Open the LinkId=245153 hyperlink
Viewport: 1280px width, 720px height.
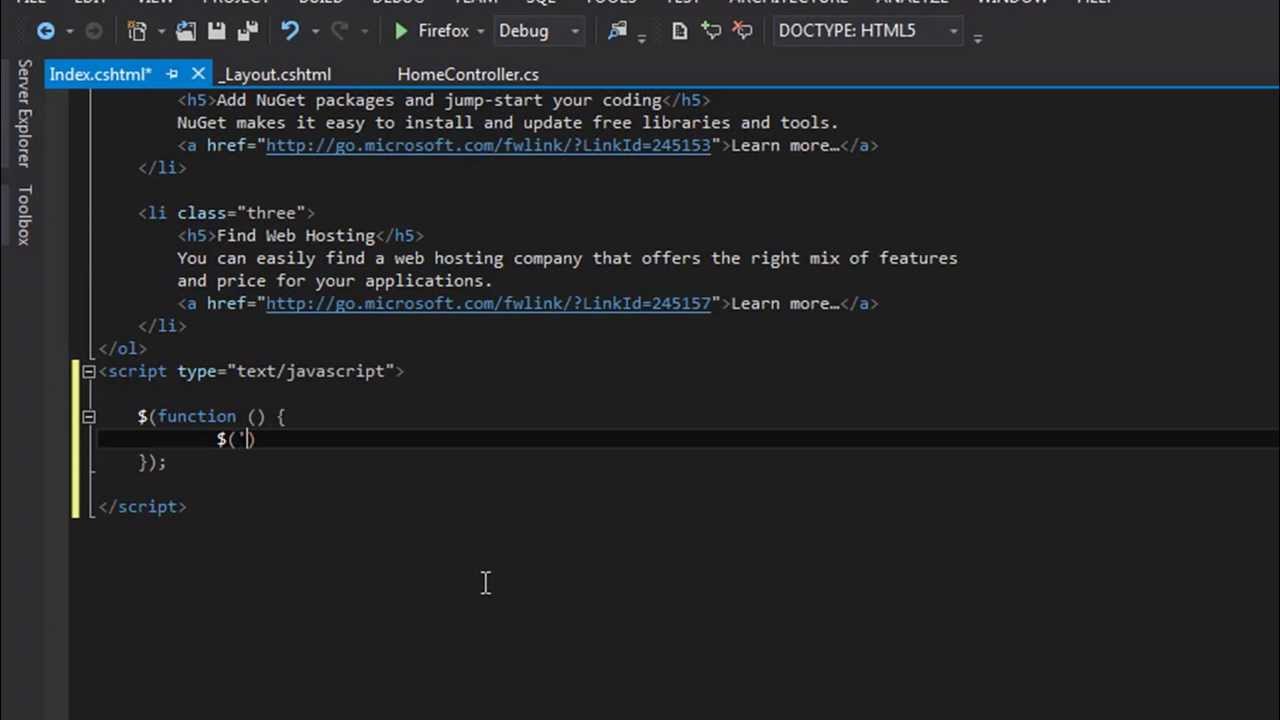488,145
